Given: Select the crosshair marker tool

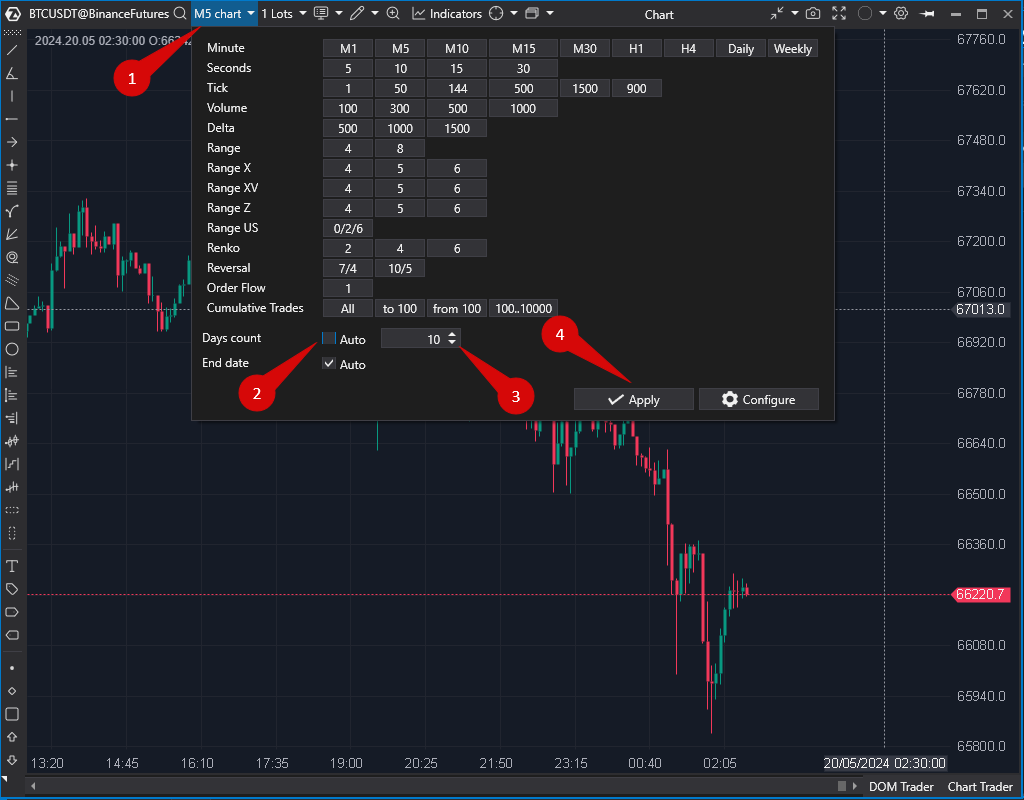Looking at the screenshot, I should coord(12,165).
